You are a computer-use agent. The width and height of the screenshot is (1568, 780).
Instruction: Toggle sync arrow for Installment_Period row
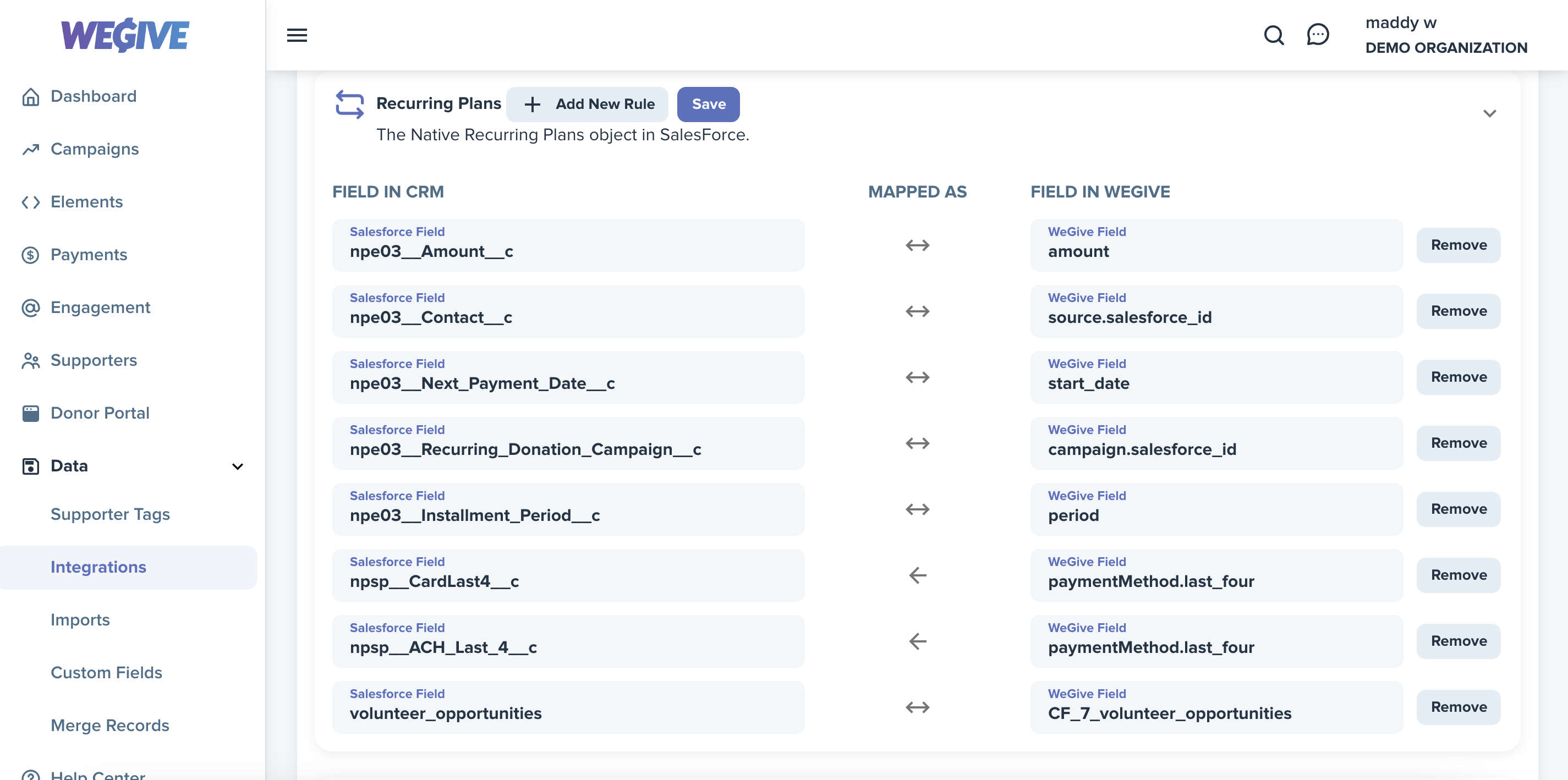(917, 509)
